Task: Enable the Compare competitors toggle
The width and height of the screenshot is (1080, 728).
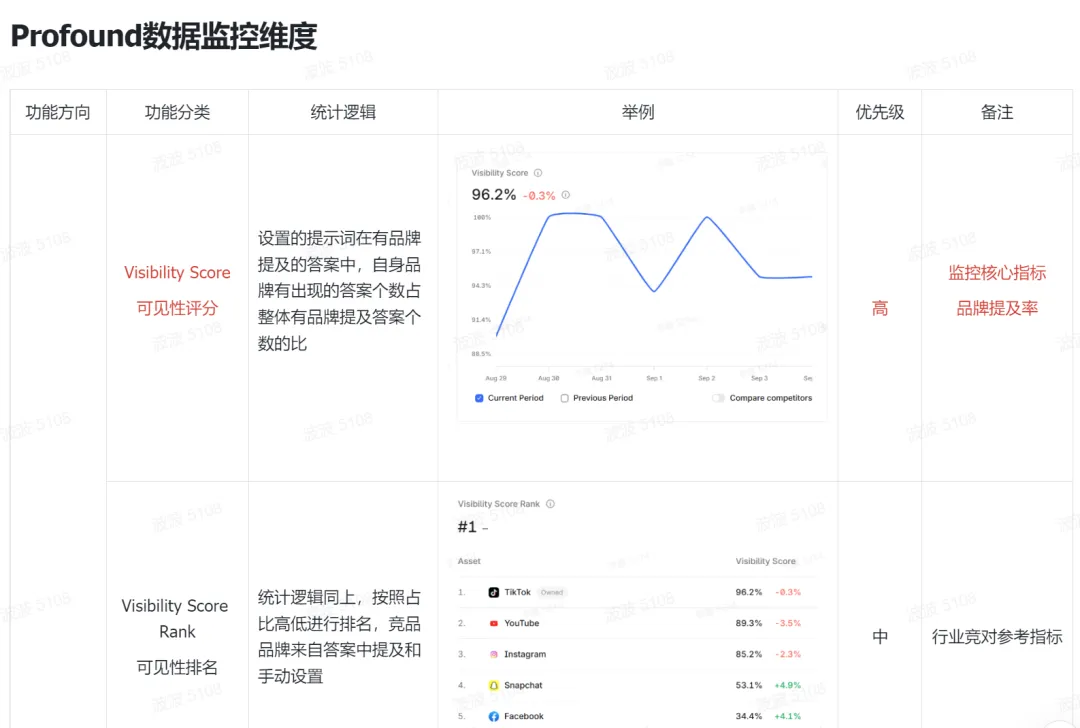Action: coord(718,398)
